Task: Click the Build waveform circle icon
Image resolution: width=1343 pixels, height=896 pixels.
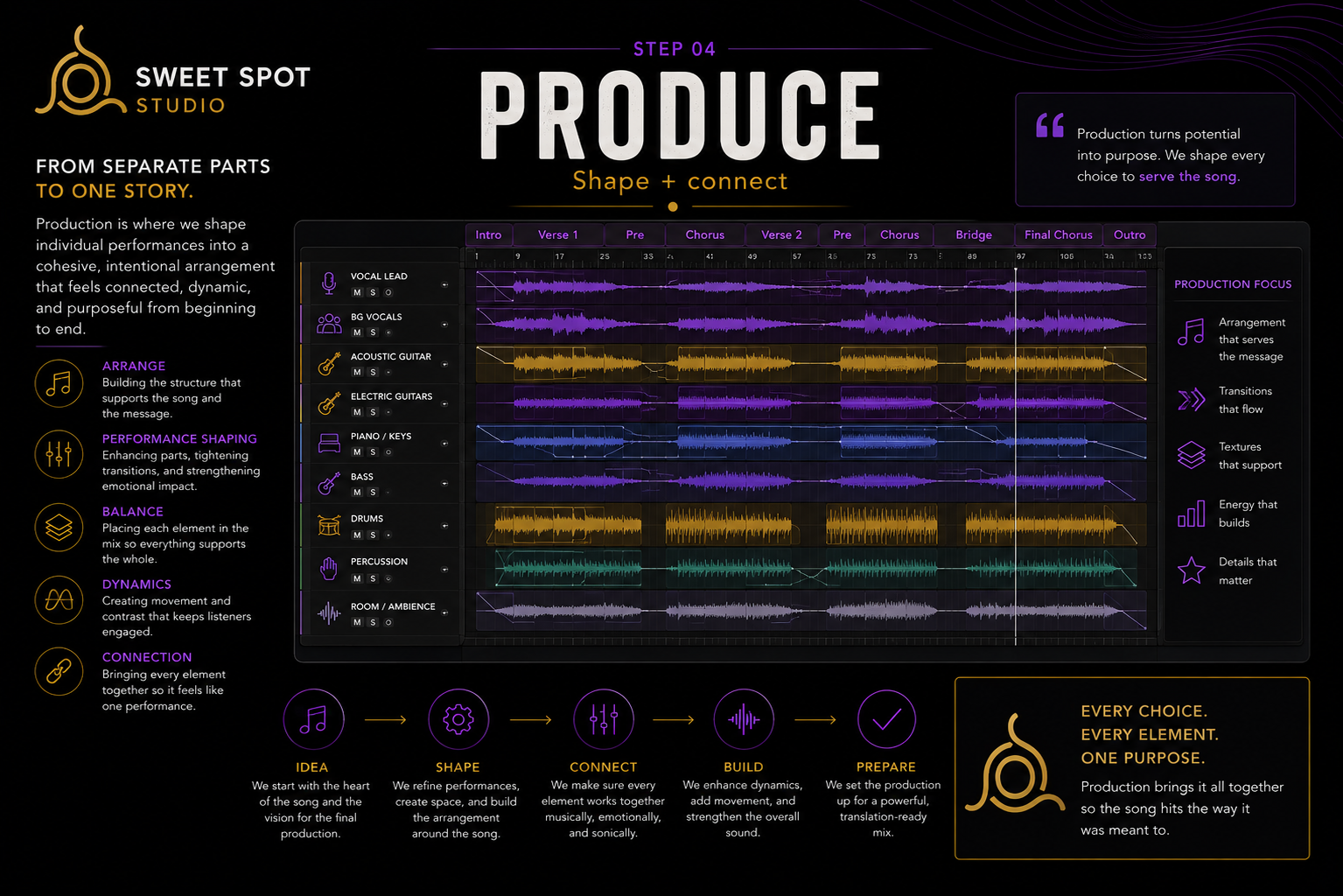Action: [744, 719]
